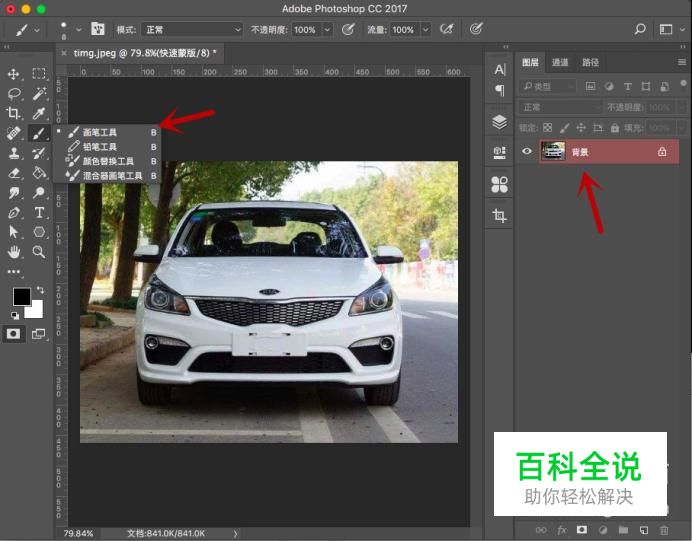This screenshot has width=692, height=541.
Task: Open the 流量 slider dropdown arrow
Action: pos(425,30)
